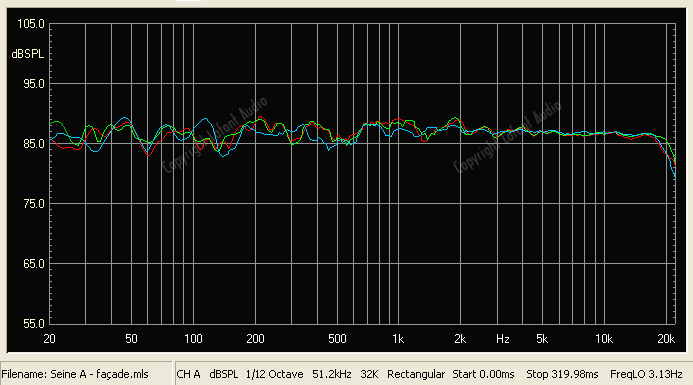Select the CH A channel indicator
Viewport: 693px width, 385px height.
(188, 374)
